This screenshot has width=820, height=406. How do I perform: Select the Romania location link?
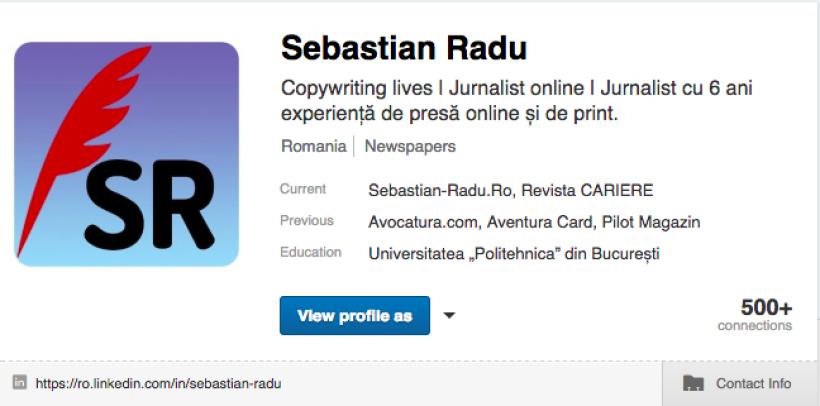click(313, 146)
